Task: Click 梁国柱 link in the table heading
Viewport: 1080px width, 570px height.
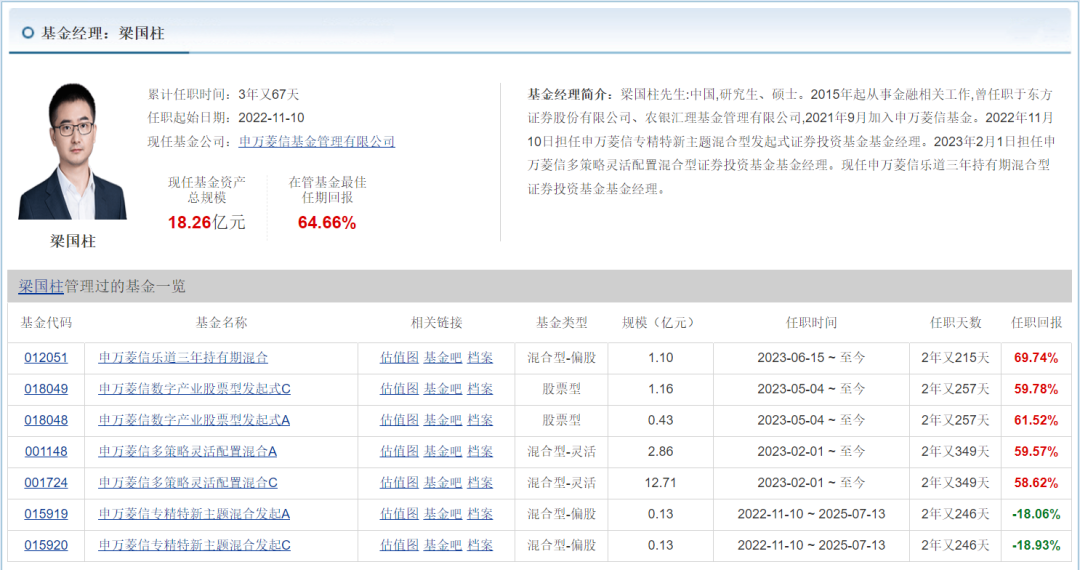Action: 41,286
